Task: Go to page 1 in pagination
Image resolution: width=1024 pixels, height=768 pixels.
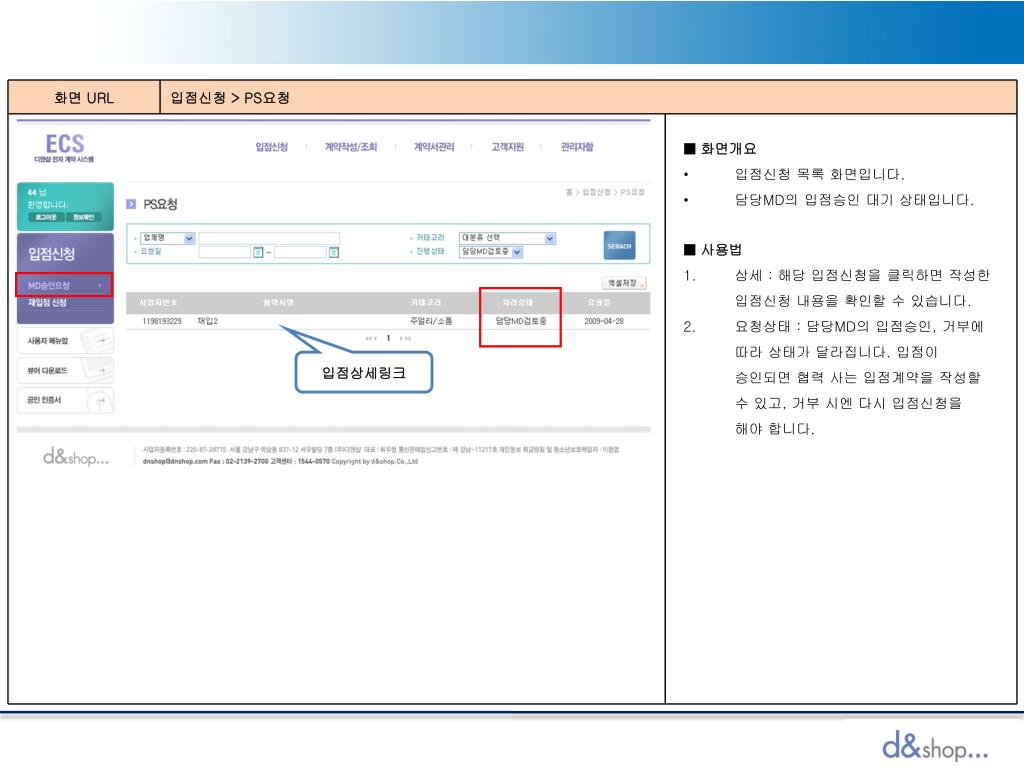Action: (389, 338)
